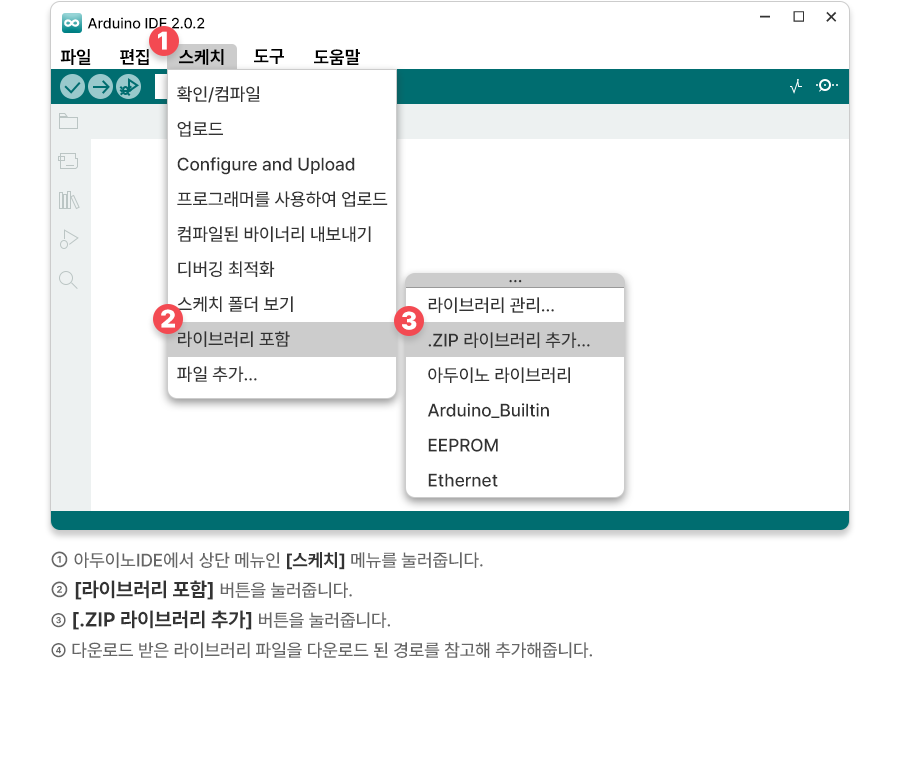
Task: Select .ZIP 라이브러리 추가... option
Action: 508,340
